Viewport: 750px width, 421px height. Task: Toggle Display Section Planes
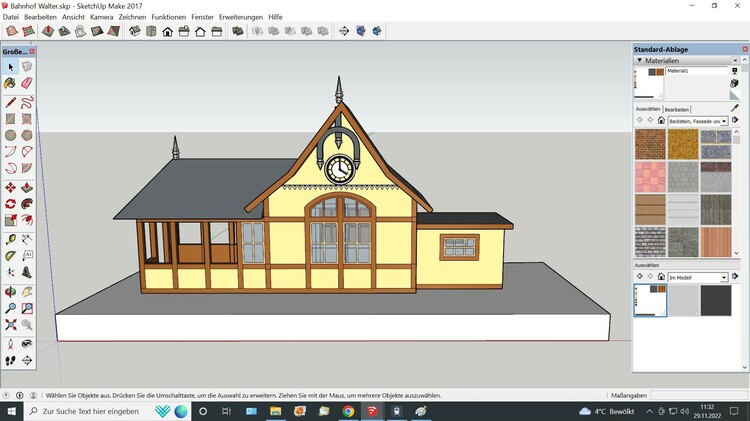click(x=361, y=31)
